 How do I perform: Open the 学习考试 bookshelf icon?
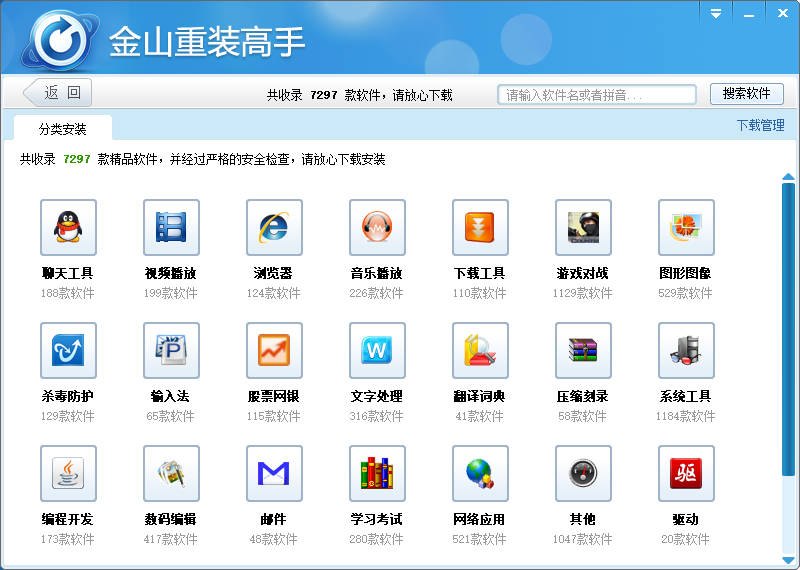(378, 474)
